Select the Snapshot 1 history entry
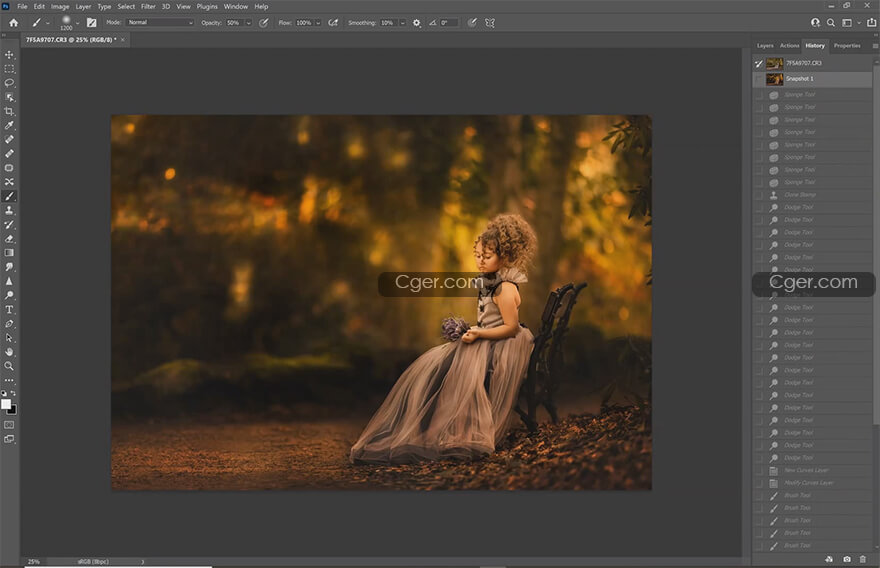The image size is (880, 568). [x=813, y=79]
